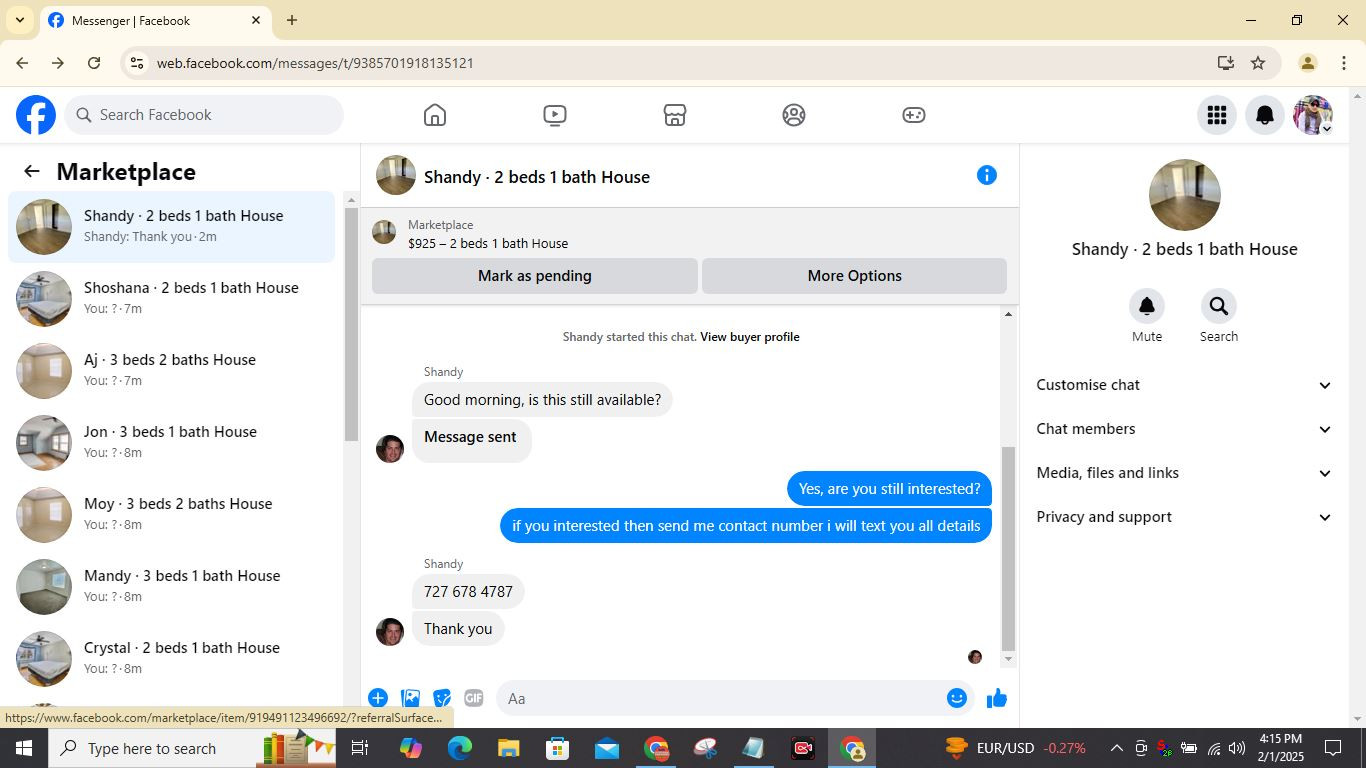Select Crystal · 2 beds 1 bath House chat
The height and width of the screenshot is (768, 1366).
click(x=172, y=659)
